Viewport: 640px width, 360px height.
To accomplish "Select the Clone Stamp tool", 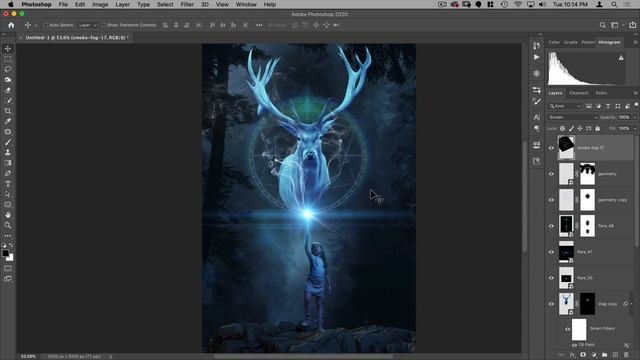I will tap(8, 152).
